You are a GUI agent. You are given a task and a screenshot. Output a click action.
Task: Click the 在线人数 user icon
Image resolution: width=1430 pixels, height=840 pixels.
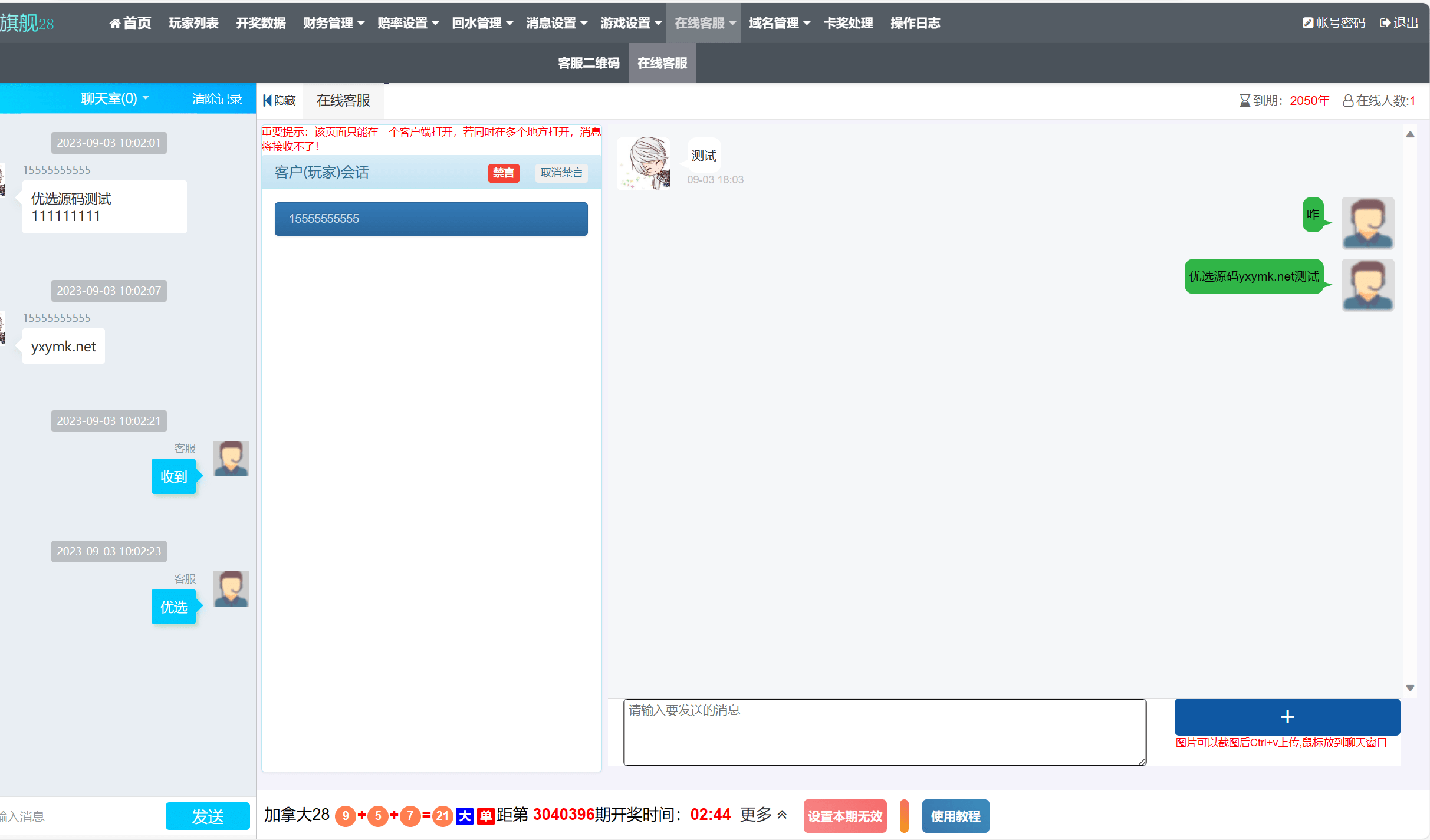(x=1348, y=101)
